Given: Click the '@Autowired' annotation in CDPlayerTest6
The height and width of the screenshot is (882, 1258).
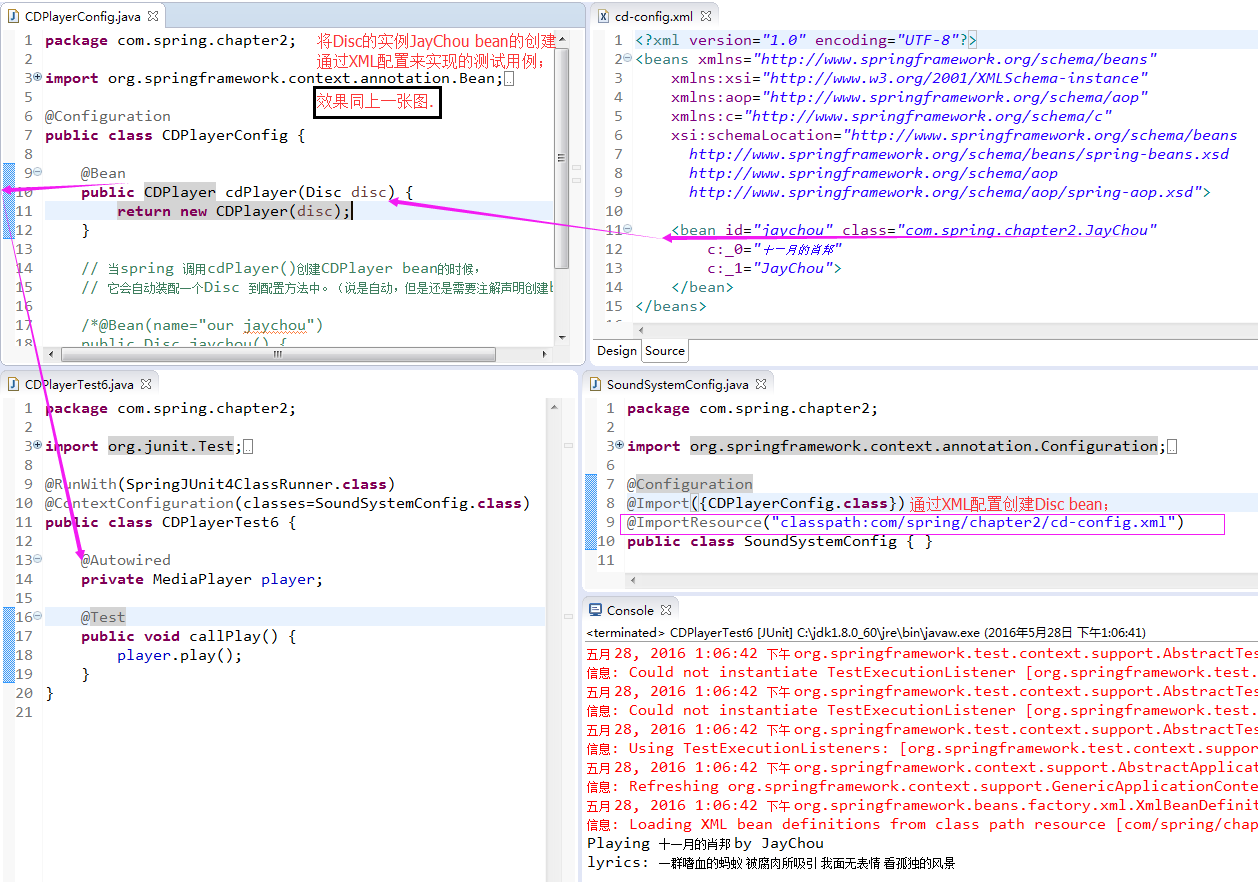Looking at the screenshot, I should pyautogui.click(x=126, y=560).
